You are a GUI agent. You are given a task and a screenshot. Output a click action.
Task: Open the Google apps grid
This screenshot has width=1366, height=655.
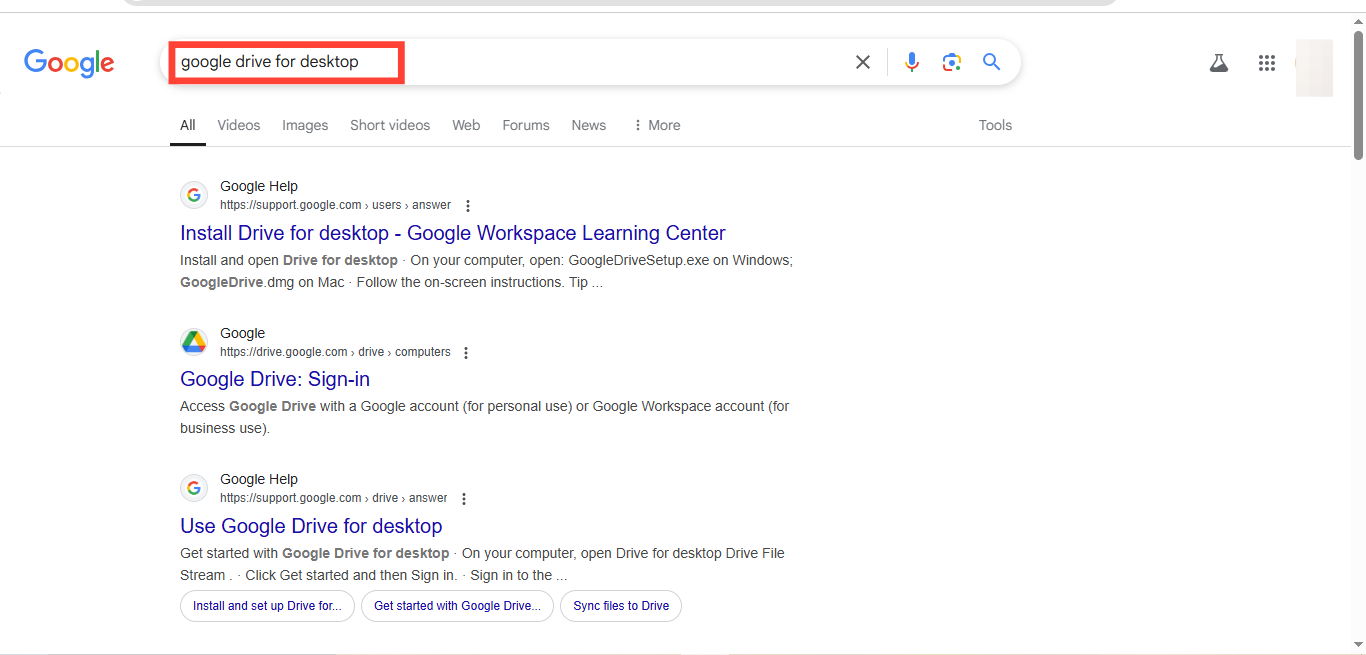click(x=1267, y=63)
